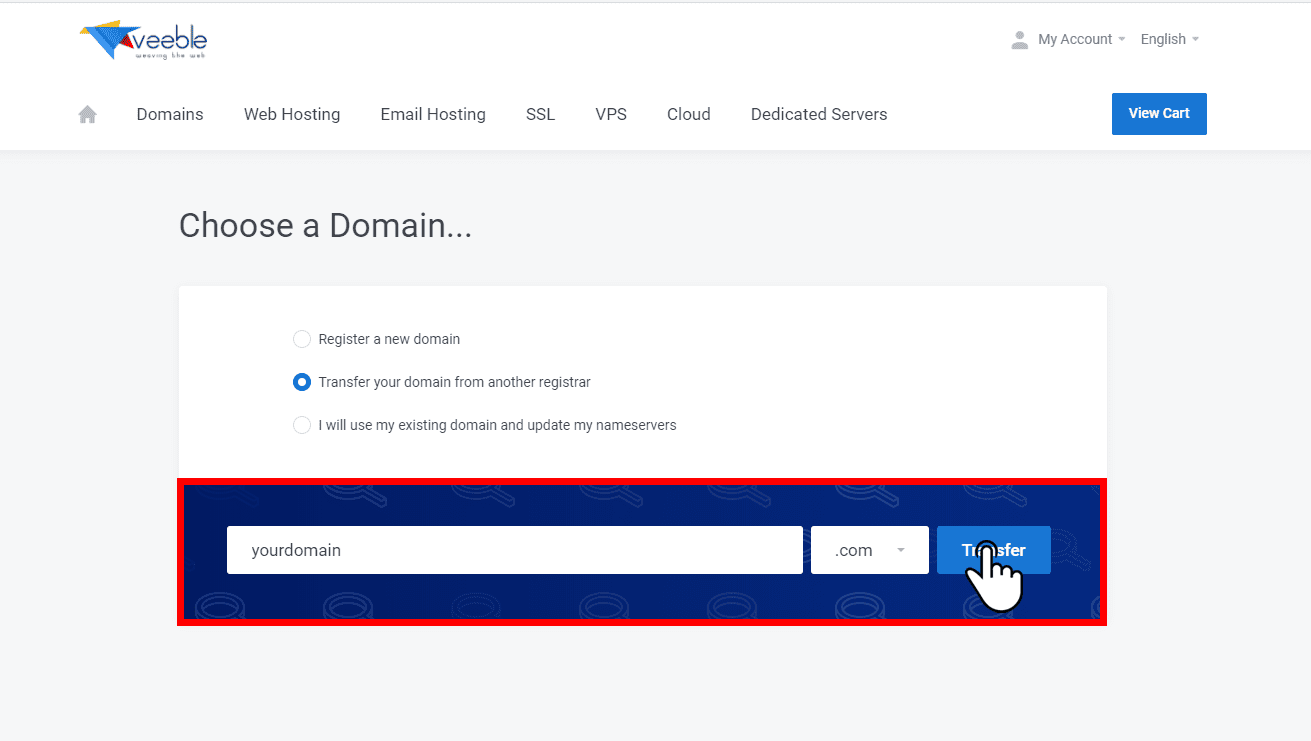Choose I will use my existing domain option
Viewport: 1311px width, 741px height.
[x=302, y=425]
